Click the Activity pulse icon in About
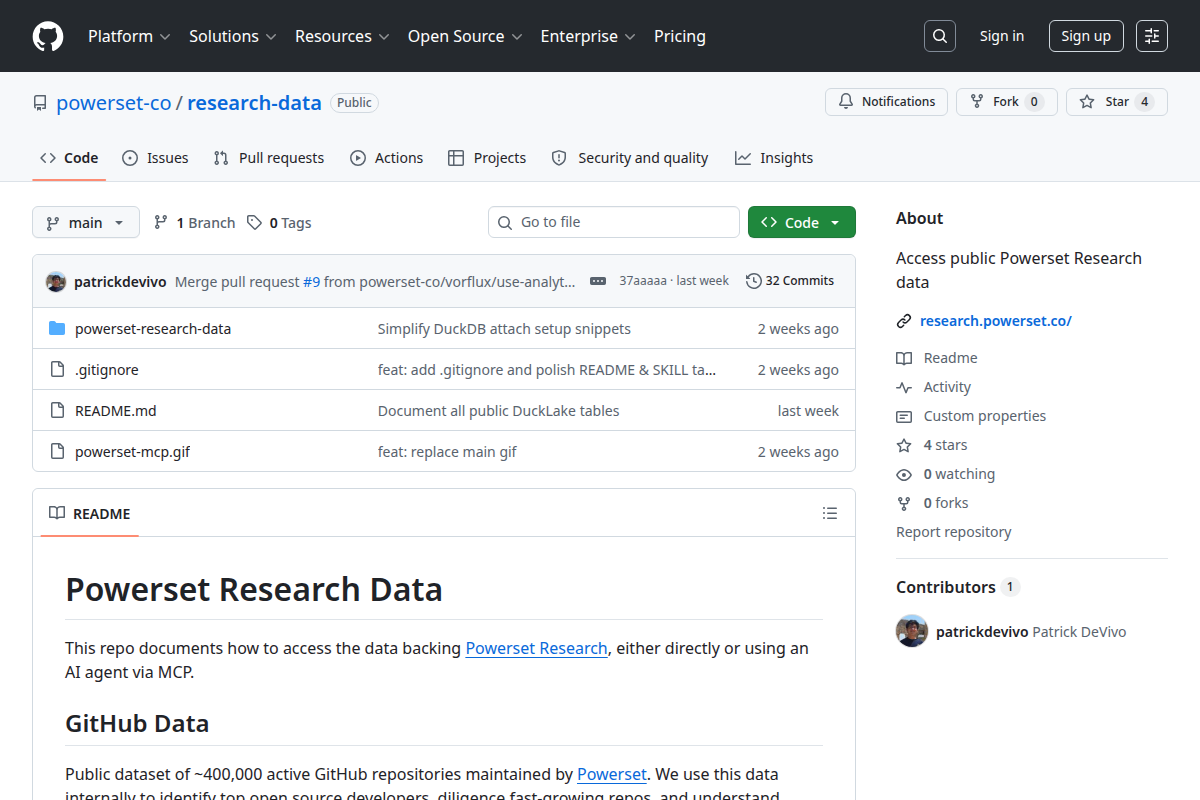 [x=904, y=387]
